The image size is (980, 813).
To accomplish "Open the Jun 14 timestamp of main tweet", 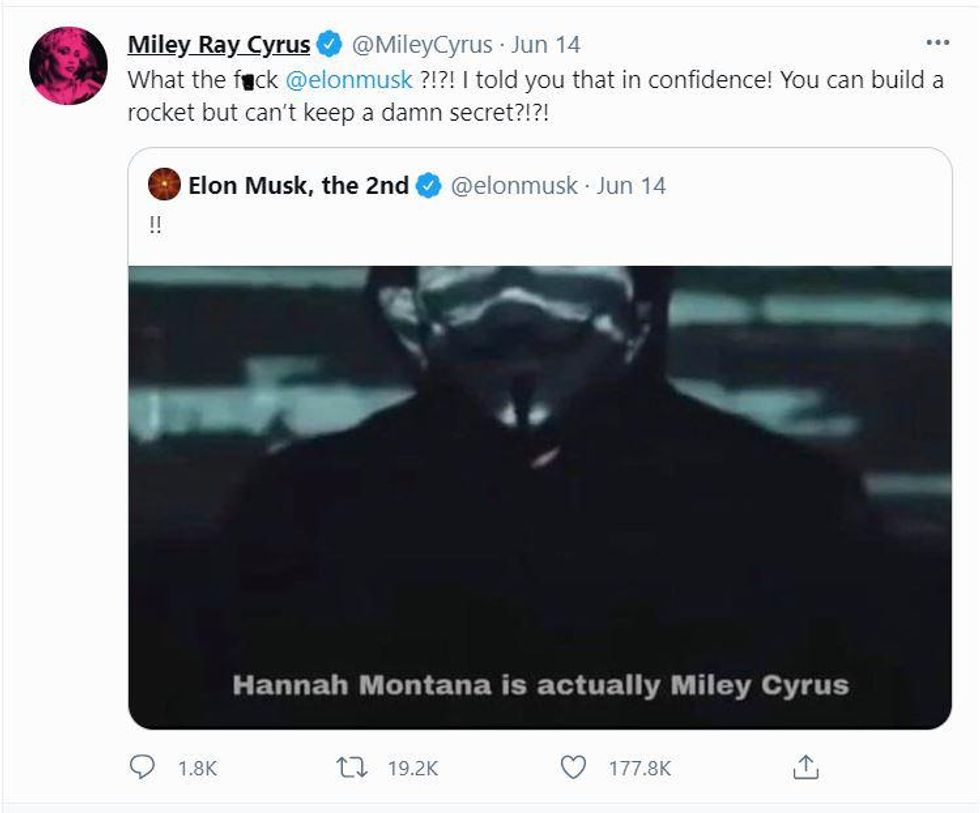I will click(x=546, y=45).
